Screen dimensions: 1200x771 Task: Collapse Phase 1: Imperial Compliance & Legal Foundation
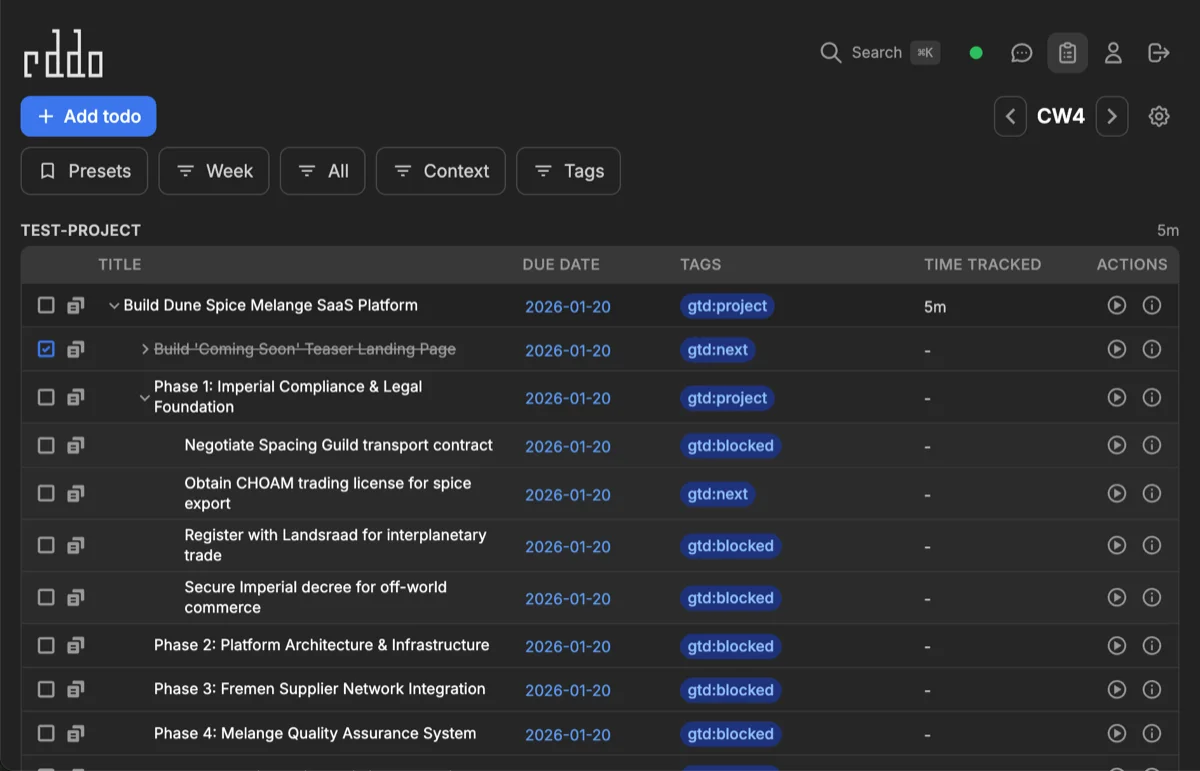145,397
